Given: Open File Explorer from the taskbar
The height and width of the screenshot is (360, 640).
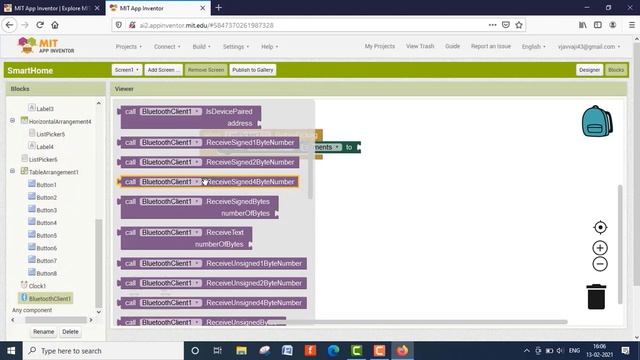Looking at the screenshot, I should coord(241,351).
